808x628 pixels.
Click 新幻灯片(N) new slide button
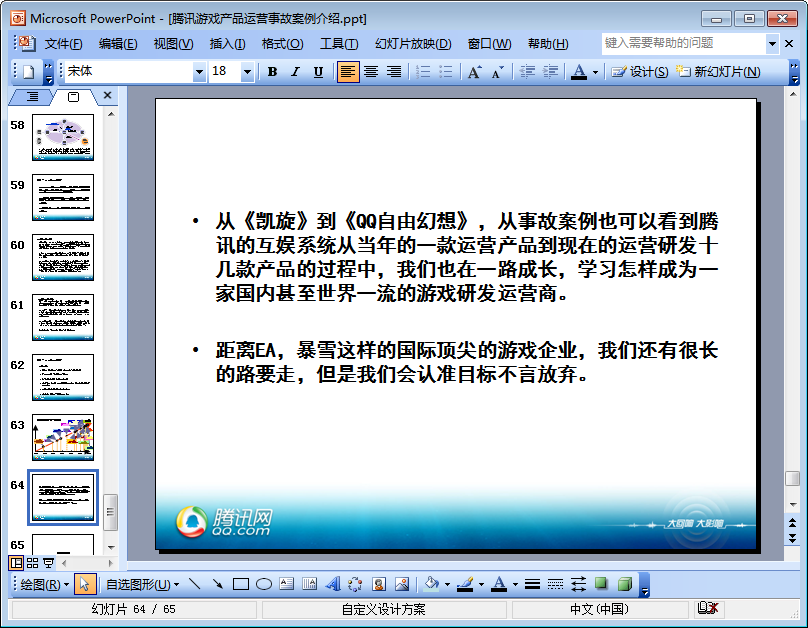coord(718,72)
